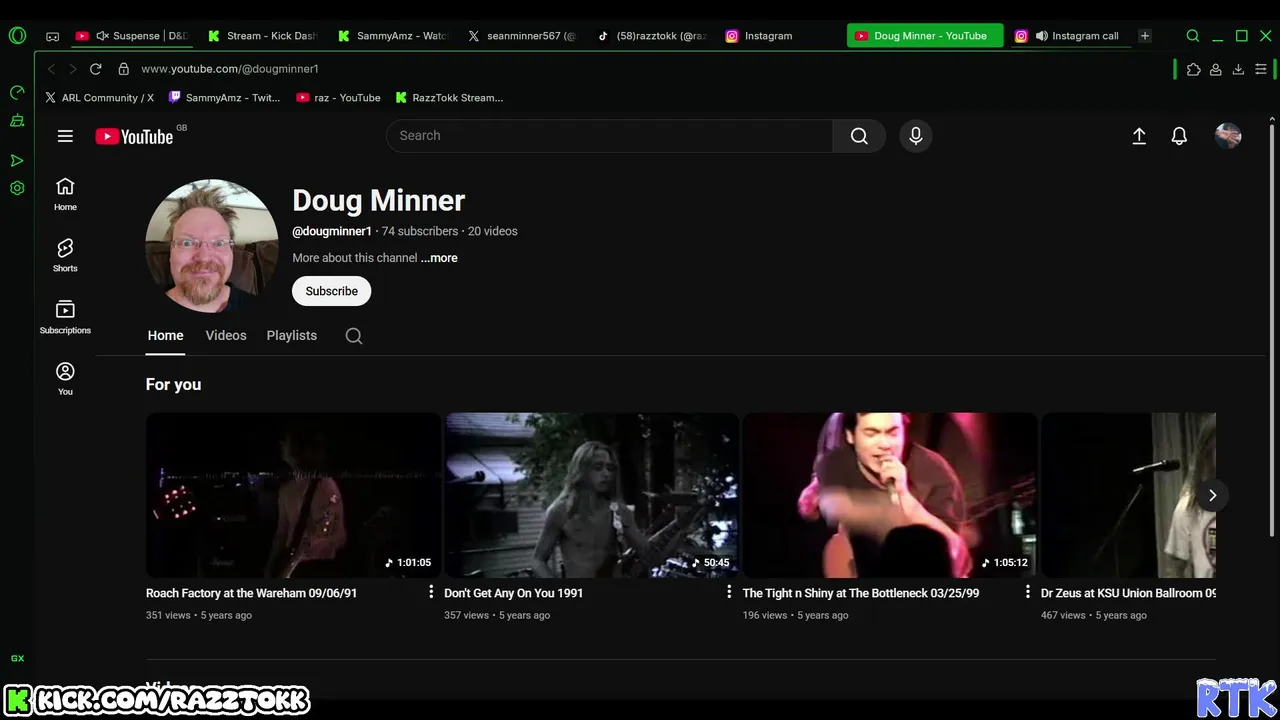
Task: Mute the Instagram call tab speaker icon
Action: click(1042, 36)
